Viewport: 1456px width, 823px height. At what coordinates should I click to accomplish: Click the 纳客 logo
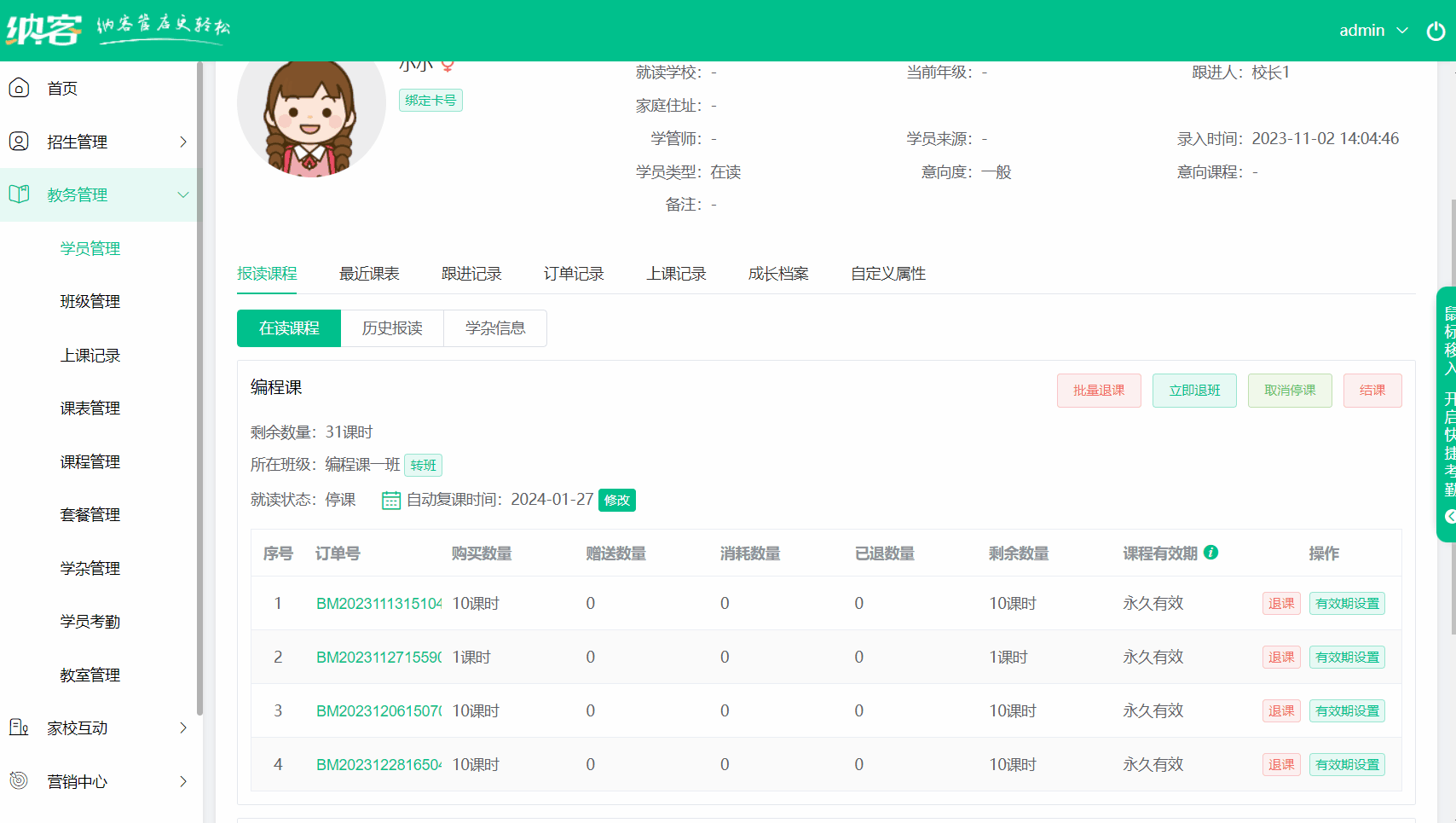coord(43,28)
